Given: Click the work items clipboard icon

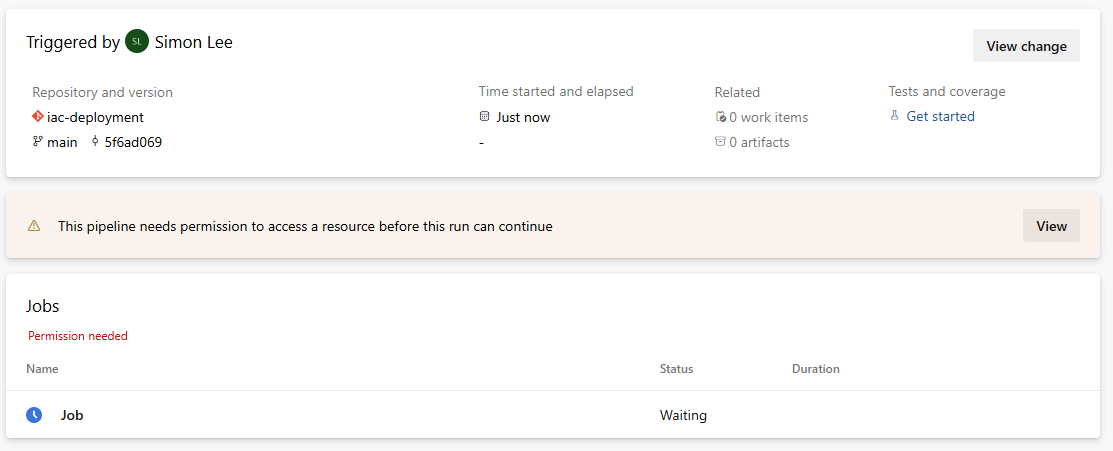Looking at the screenshot, I should (720, 117).
